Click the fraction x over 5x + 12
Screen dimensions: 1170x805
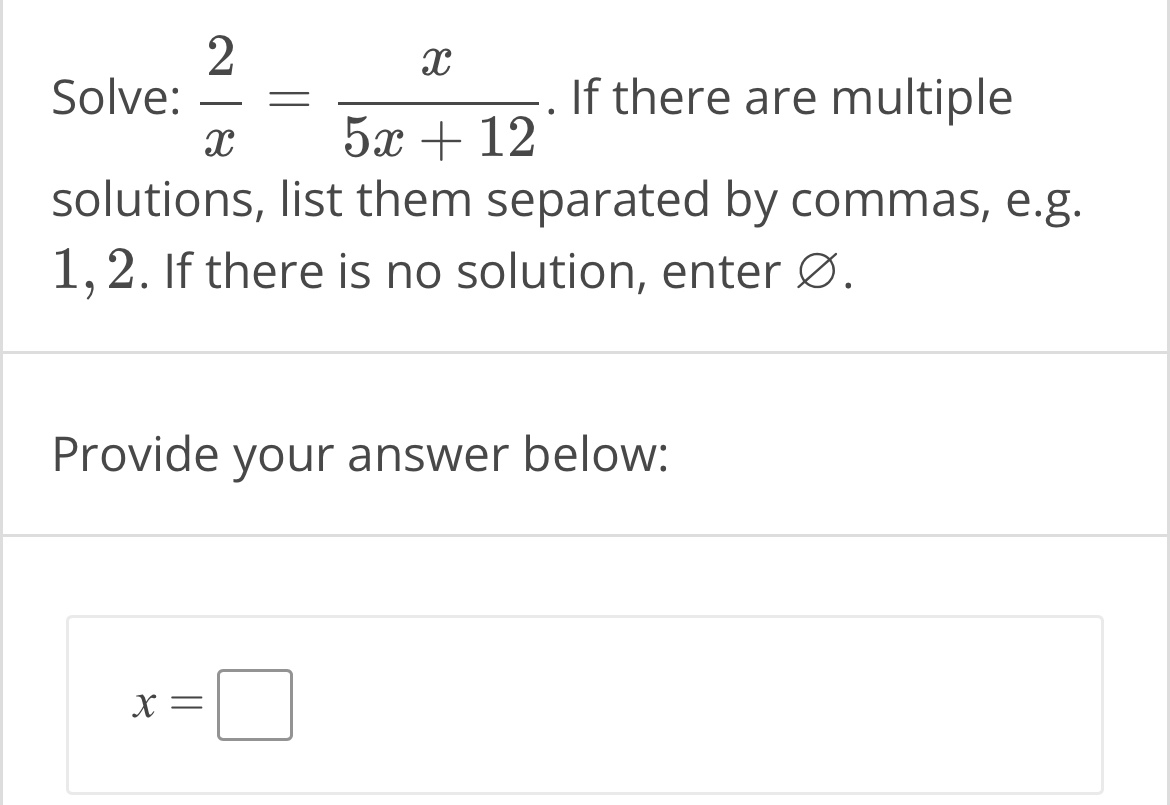440,98
